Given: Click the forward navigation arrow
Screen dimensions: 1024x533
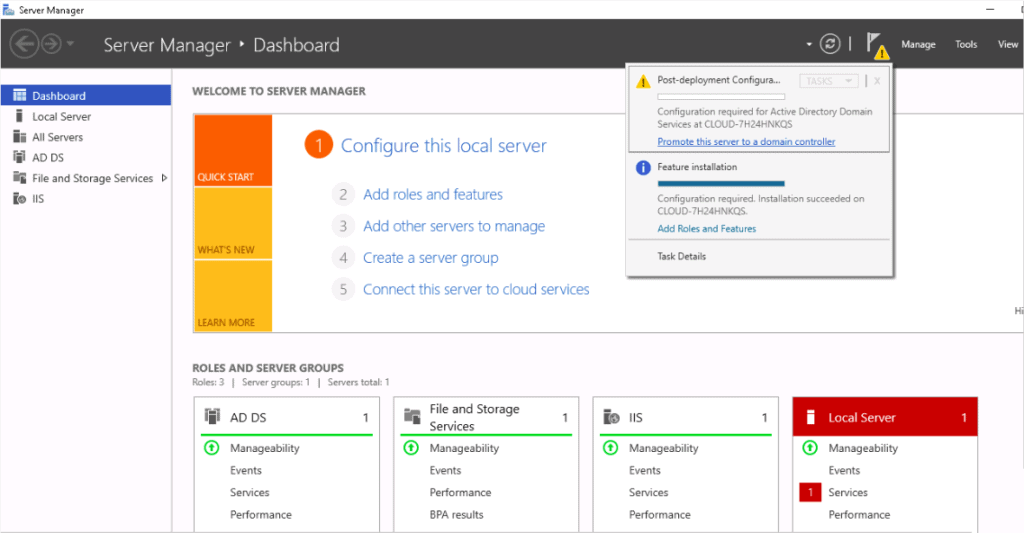Looking at the screenshot, I should pyautogui.click(x=51, y=44).
